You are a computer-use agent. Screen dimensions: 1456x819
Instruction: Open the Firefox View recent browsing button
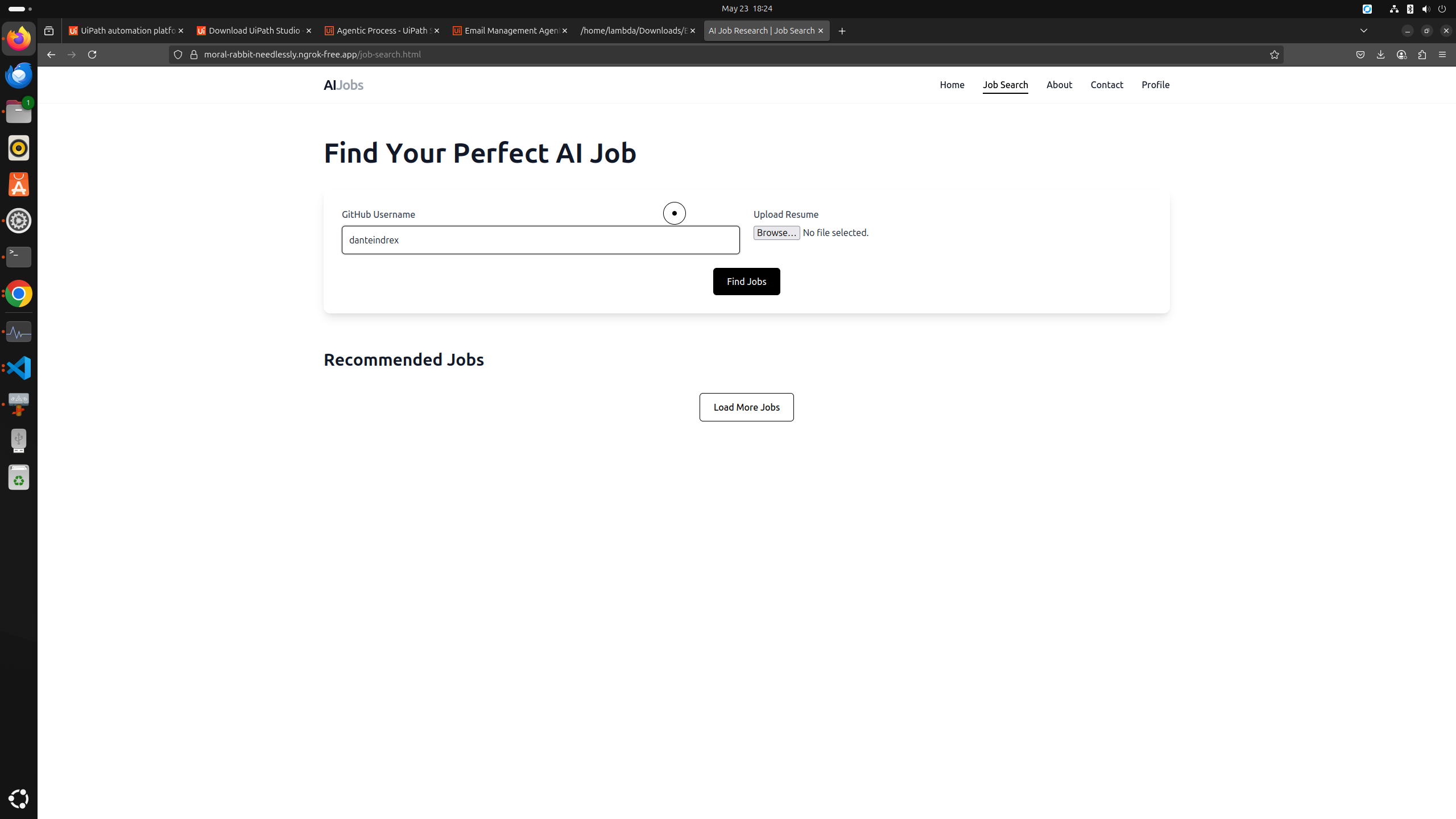pyautogui.click(x=49, y=31)
